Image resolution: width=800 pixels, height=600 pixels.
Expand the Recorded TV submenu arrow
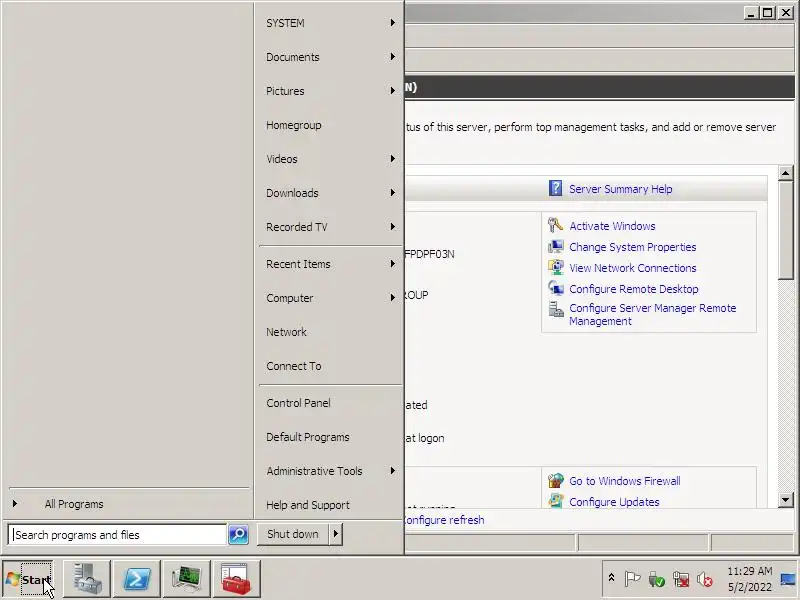392,227
